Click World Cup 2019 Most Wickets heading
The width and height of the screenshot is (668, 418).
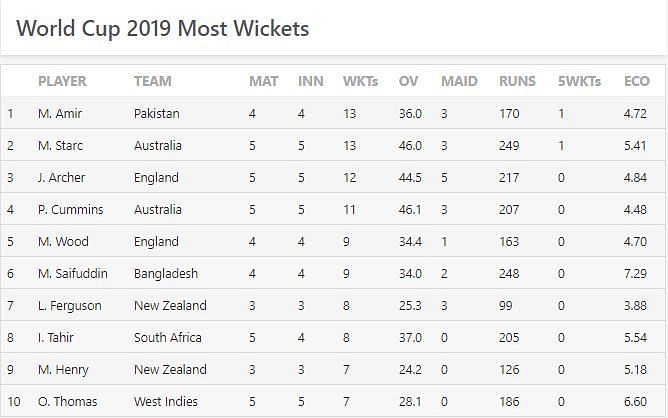coord(163,29)
